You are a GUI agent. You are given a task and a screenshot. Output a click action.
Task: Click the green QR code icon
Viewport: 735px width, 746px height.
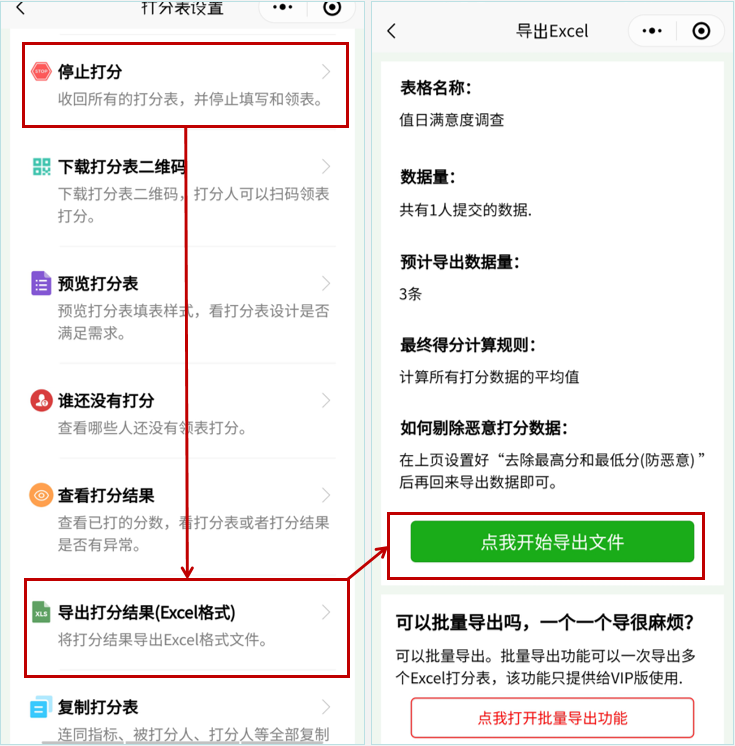[41, 167]
